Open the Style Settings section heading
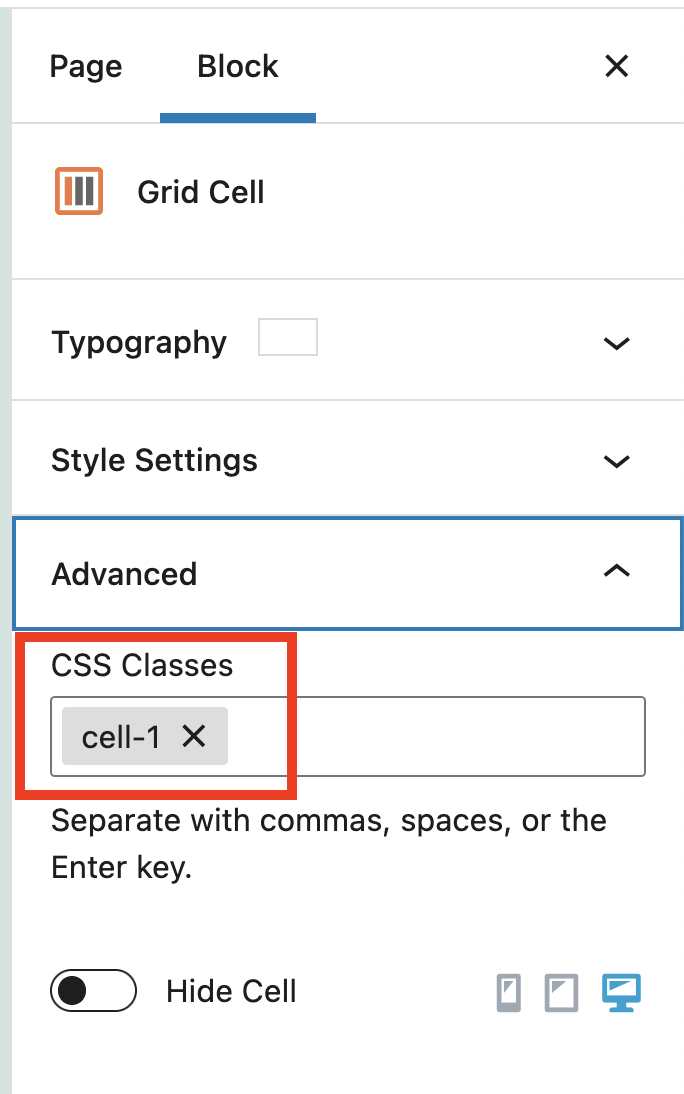The height and width of the screenshot is (1094, 684). click(x=154, y=460)
